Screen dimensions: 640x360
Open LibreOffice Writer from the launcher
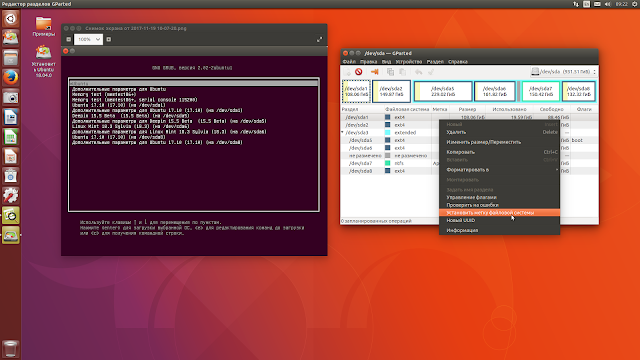11,117
